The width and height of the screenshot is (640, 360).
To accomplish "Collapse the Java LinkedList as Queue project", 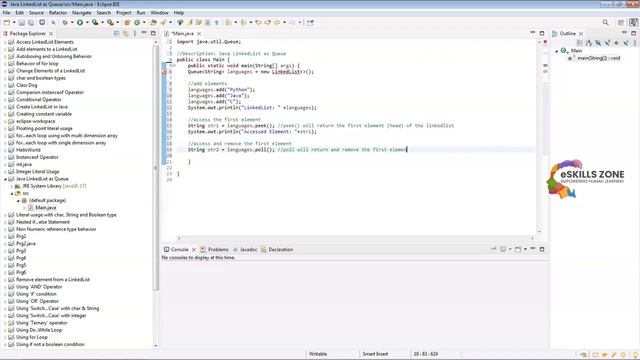I will coord(5,179).
